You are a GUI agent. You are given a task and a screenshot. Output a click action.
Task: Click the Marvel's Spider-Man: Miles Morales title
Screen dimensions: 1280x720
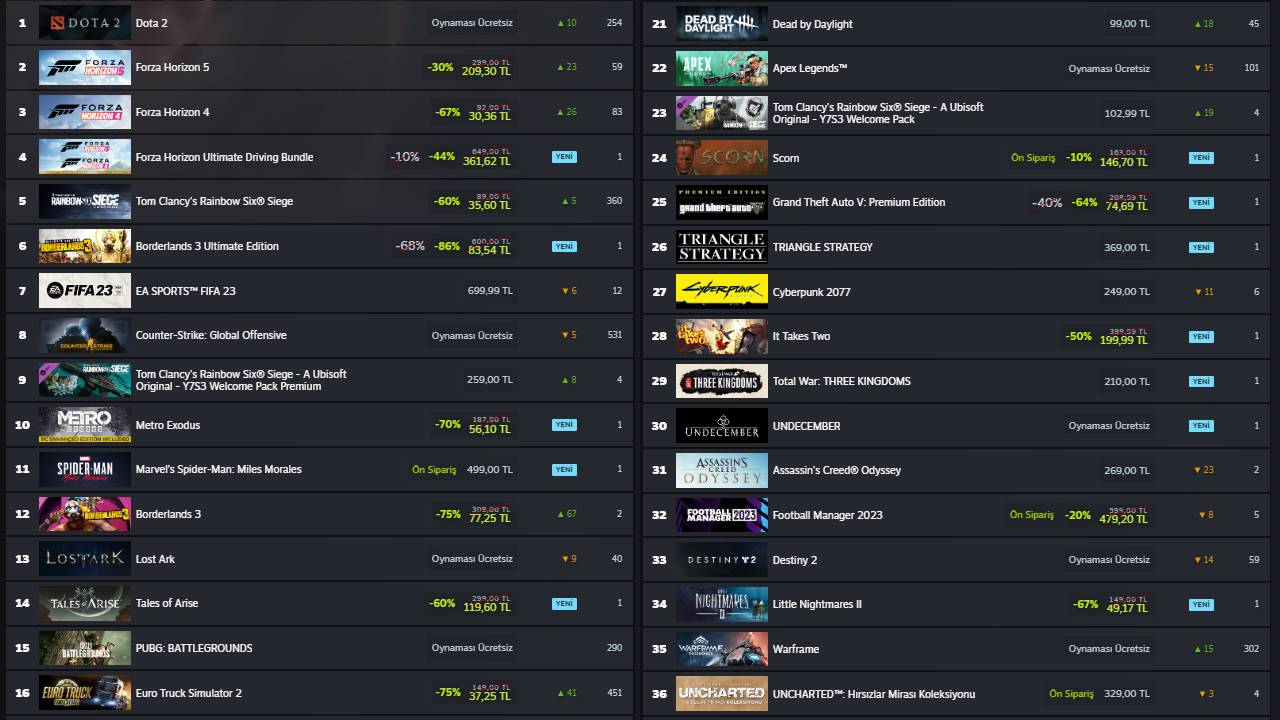coord(218,469)
